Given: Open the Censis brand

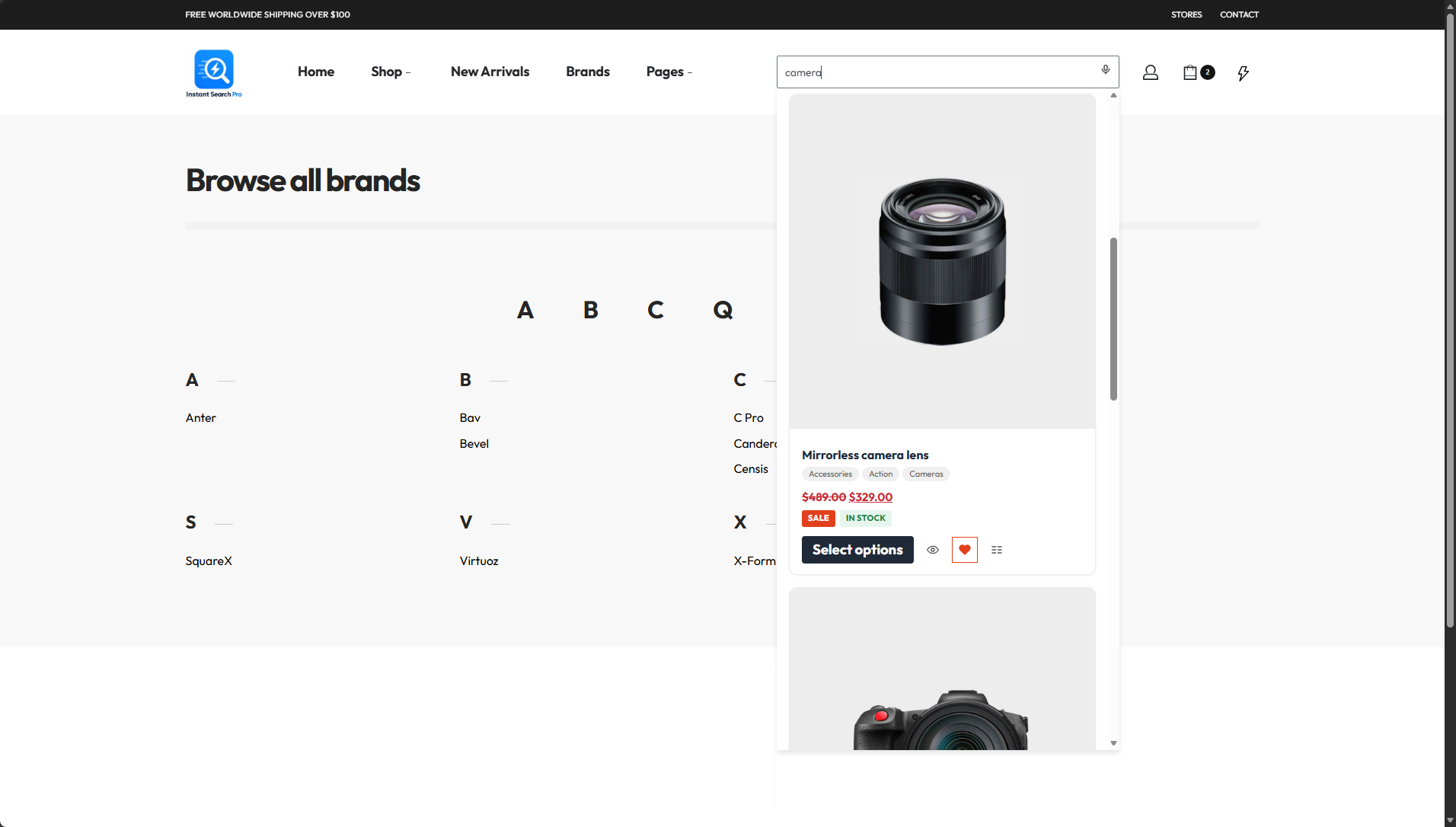Looking at the screenshot, I should 751,469.
